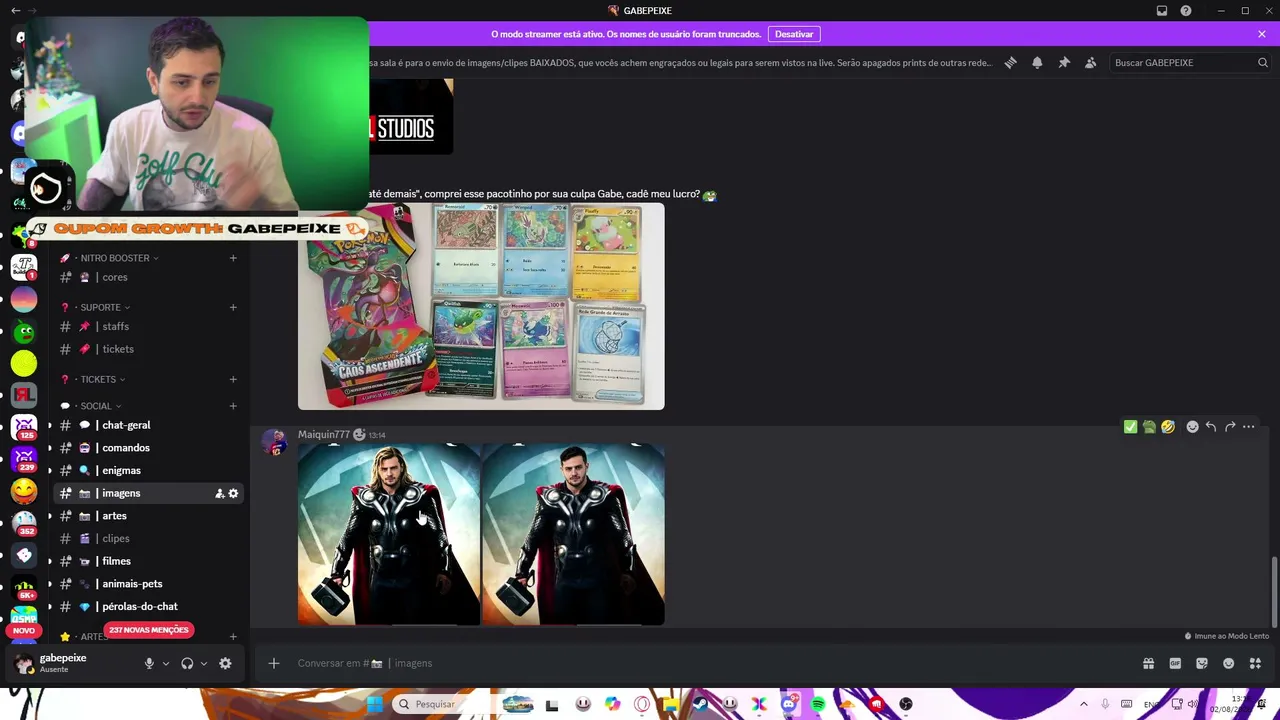Open the server with the 239 badge
1280x720 pixels.
(x=24, y=459)
